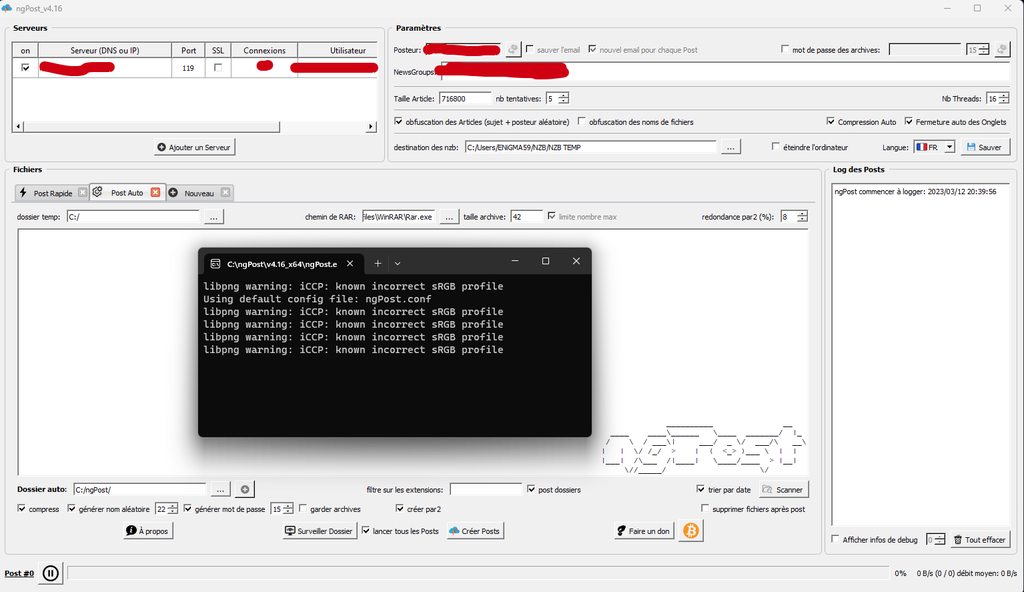This screenshot has height=592, width=1024.
Task: Toggle 'Fermeture auto des Onglets' checkbox
Action: (908, 122)
